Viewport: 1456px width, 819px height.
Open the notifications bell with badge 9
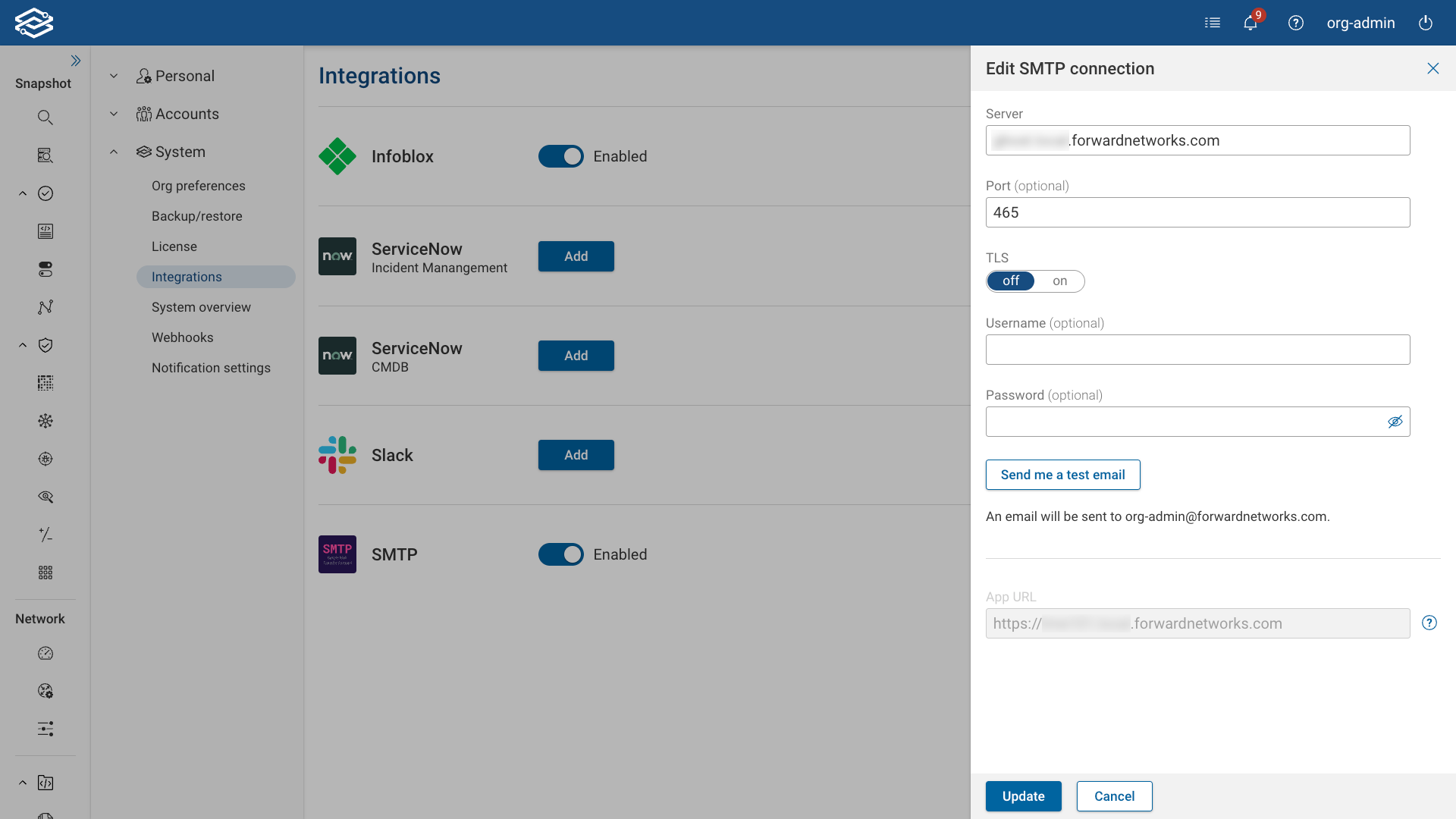click(1250, 23)
